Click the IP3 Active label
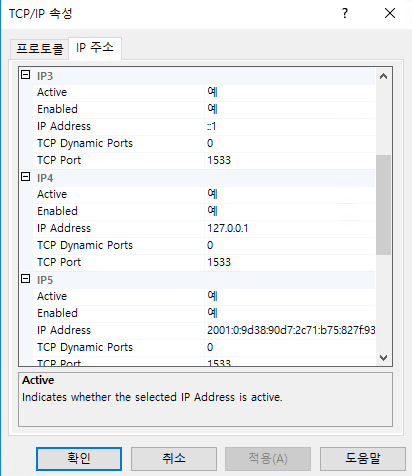 tap(52, 92)
